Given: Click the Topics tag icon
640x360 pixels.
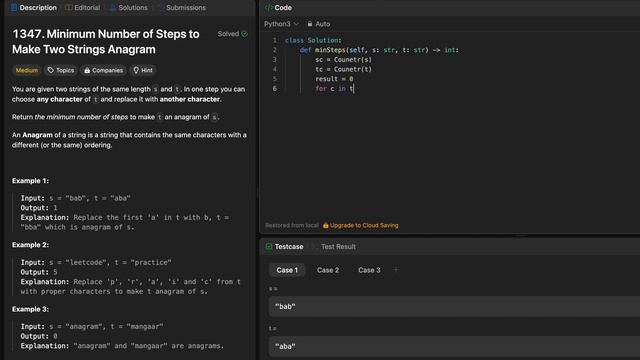Looking at the screenshot, I should click(x=51, y=70).
